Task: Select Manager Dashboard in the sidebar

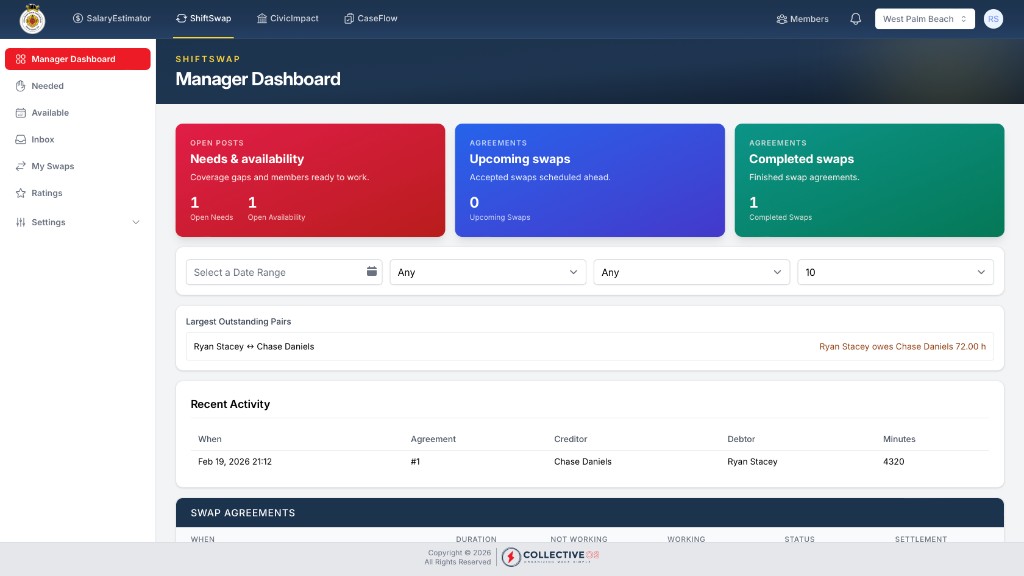Action: point(78,59)
